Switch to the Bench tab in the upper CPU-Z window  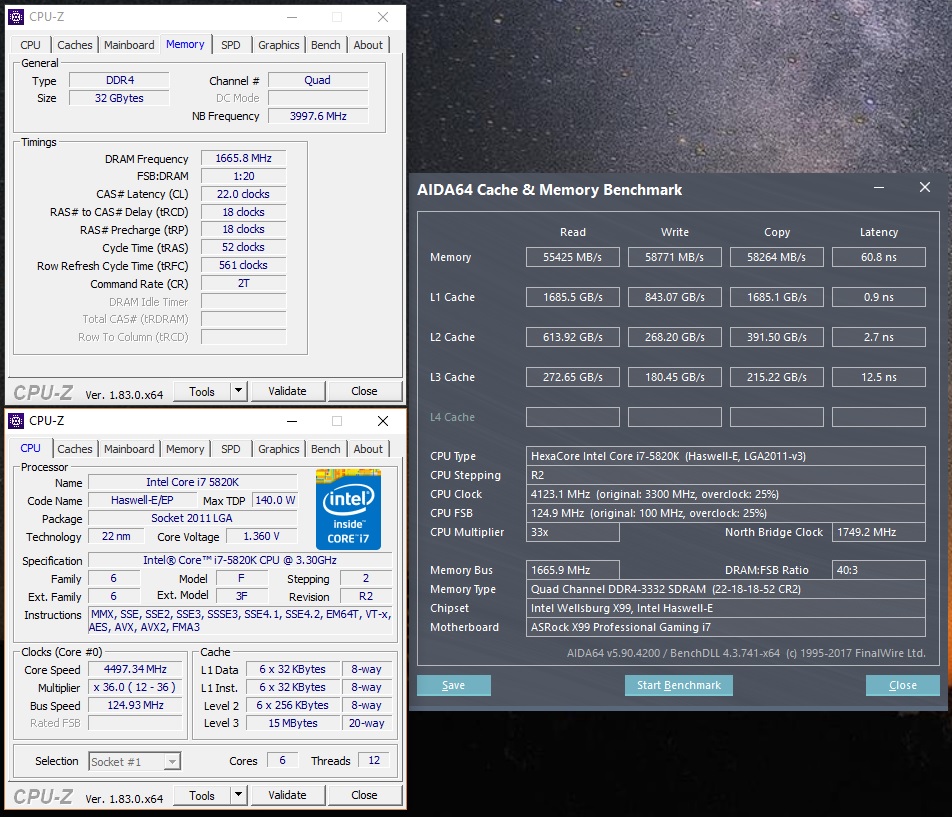point(326,45)
